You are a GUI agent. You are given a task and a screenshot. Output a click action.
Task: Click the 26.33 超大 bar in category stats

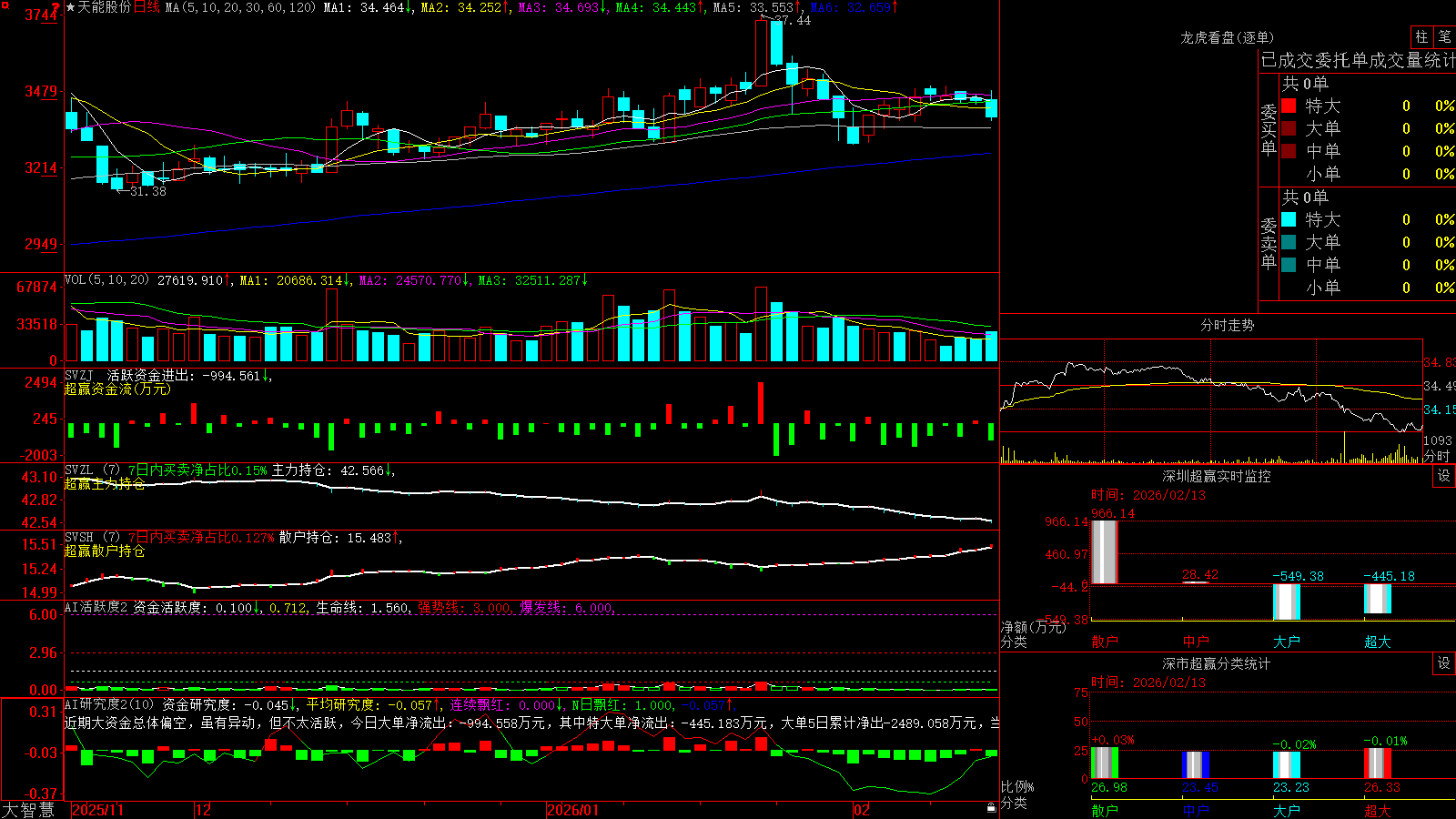coord(1378,763)
